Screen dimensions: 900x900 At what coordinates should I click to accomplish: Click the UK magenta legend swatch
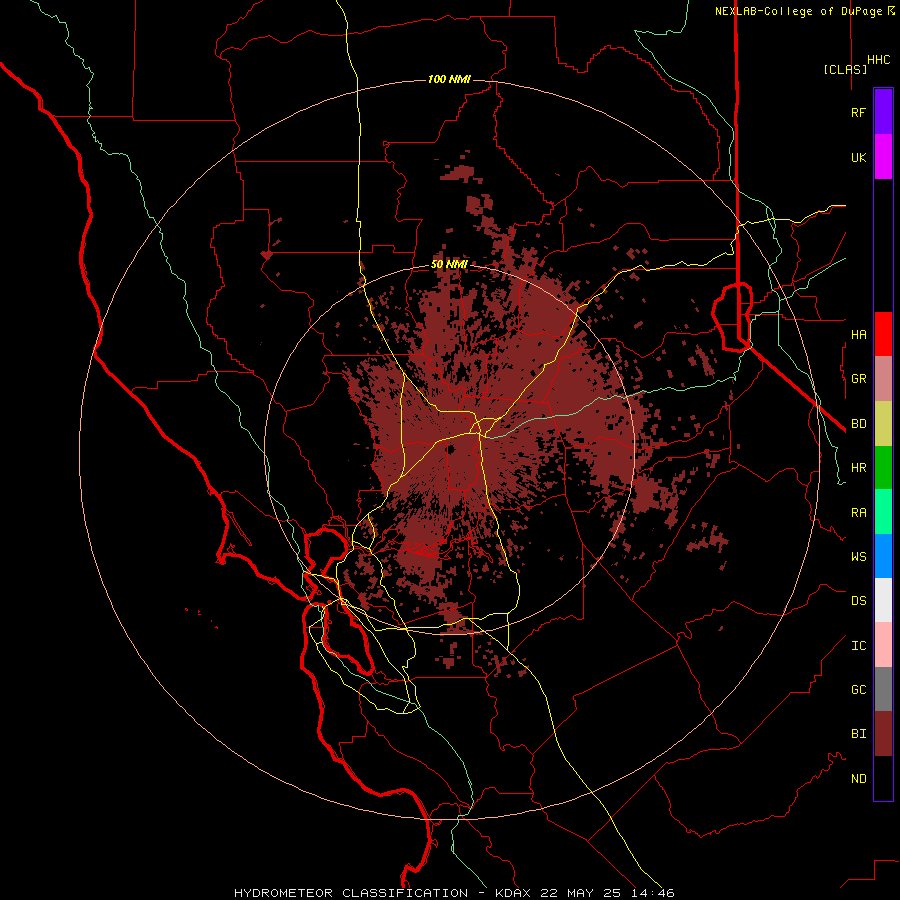point(883,157)
